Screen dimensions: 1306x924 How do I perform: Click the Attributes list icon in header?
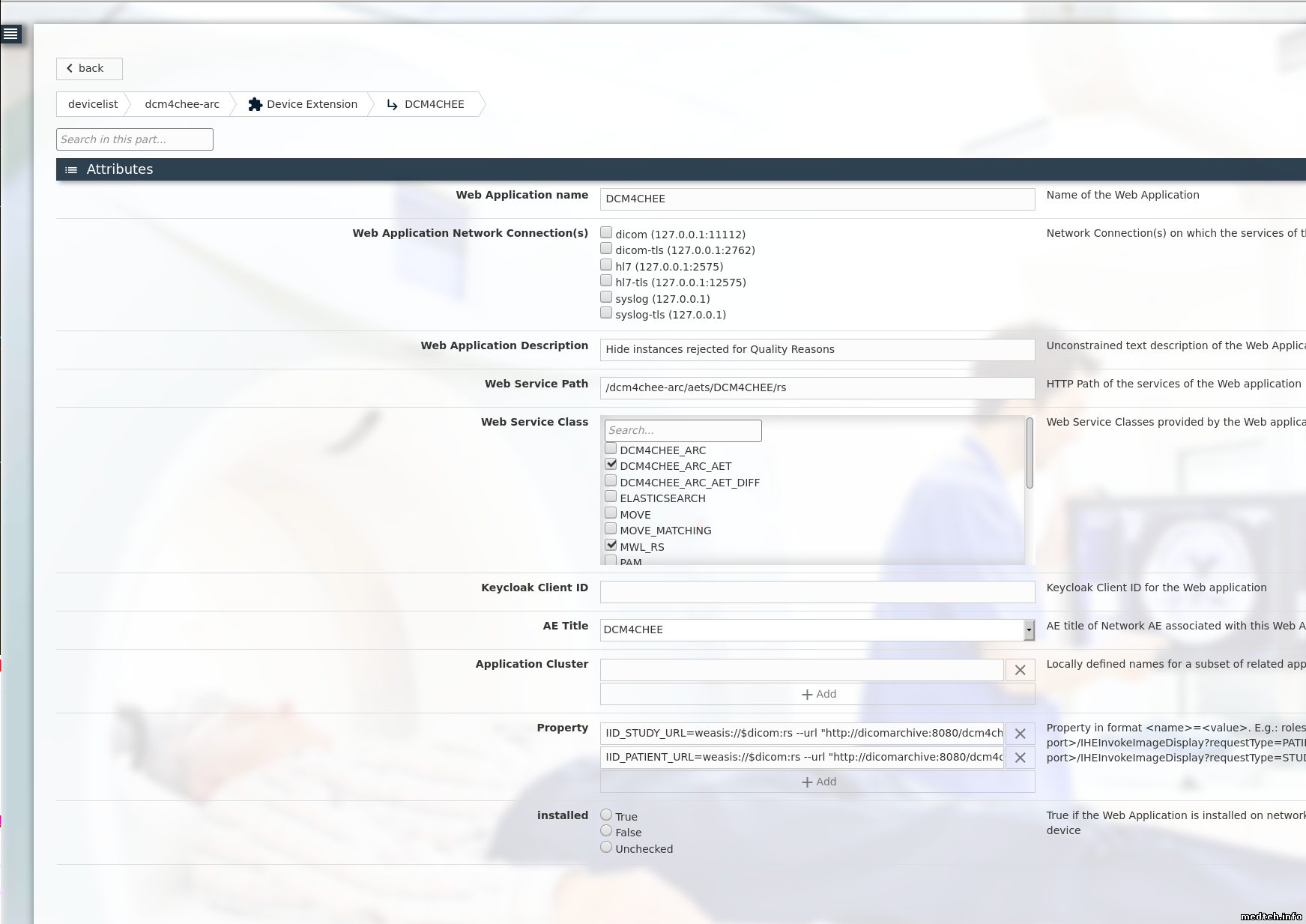pos(71,170)
